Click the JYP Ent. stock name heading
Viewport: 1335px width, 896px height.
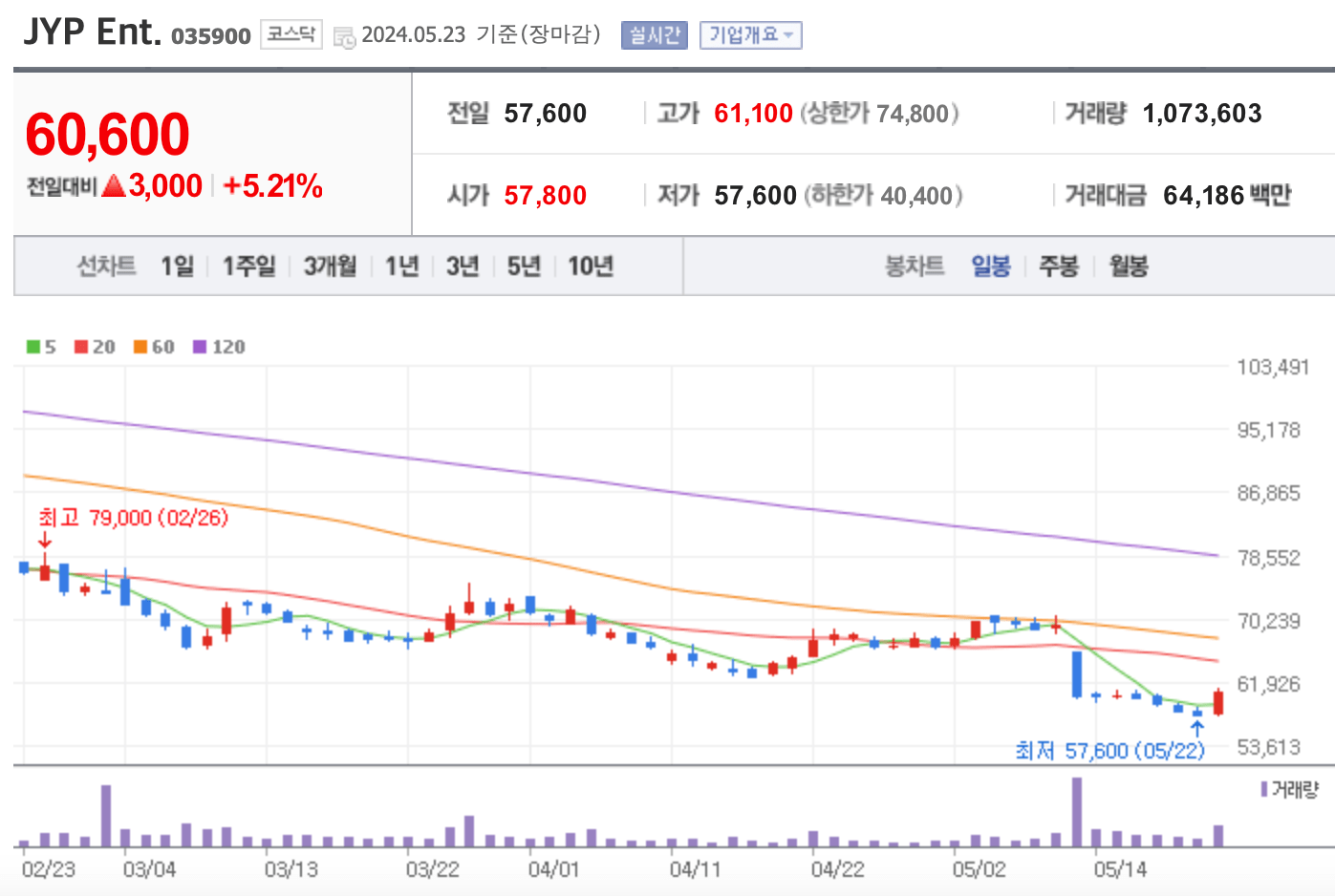tap(92, 32)
